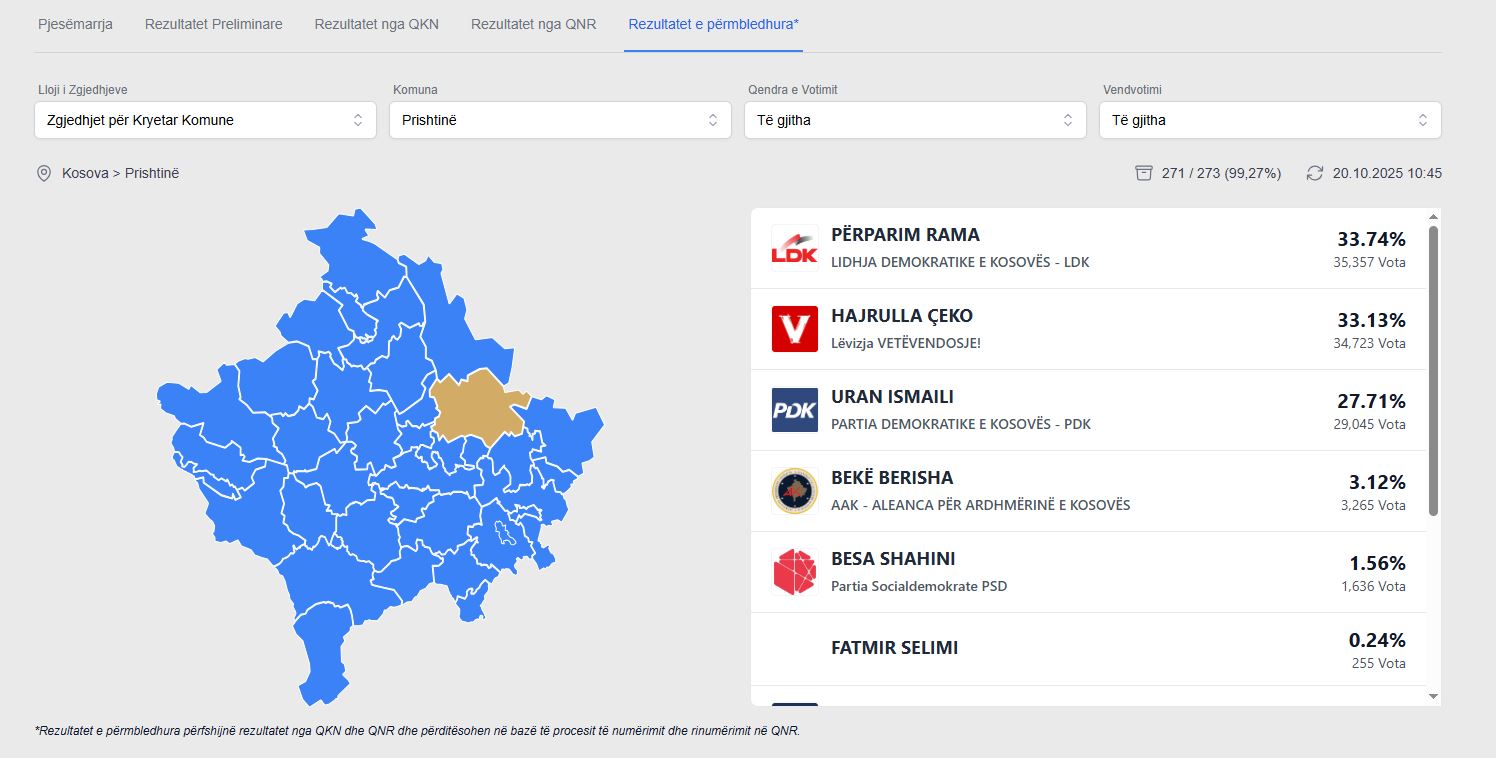
Task: Expand the Vendvotimi dropdown
Action: point(1270,120)
